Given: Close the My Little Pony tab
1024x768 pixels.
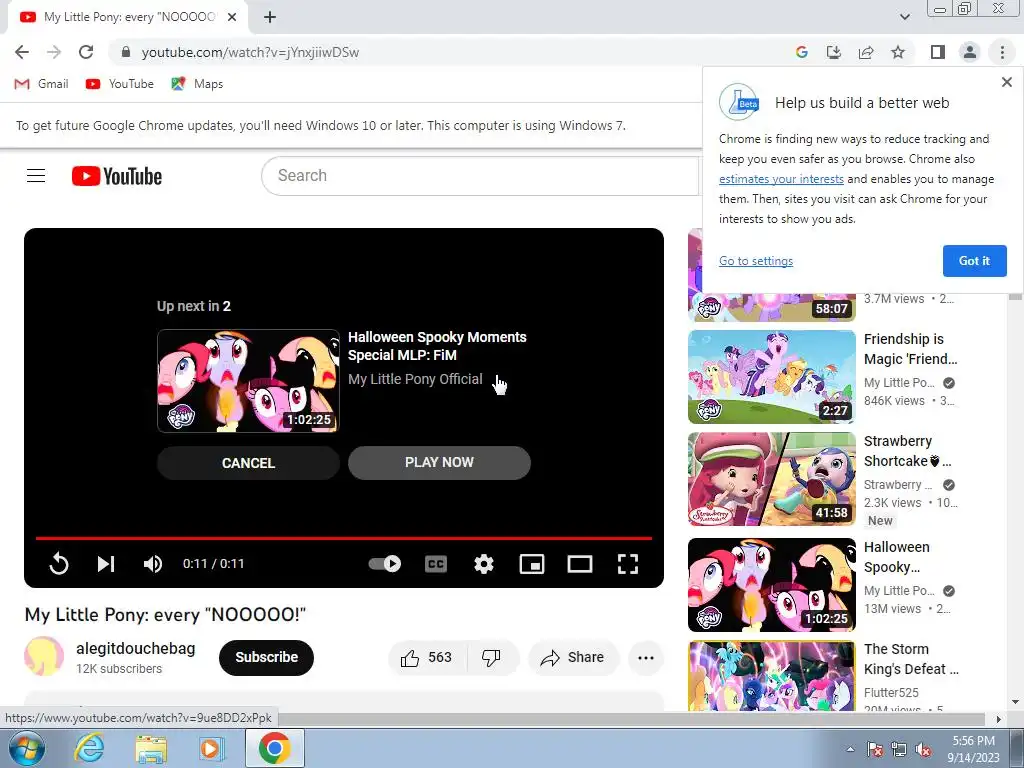Looking at the screenshot, I should 232,17.
